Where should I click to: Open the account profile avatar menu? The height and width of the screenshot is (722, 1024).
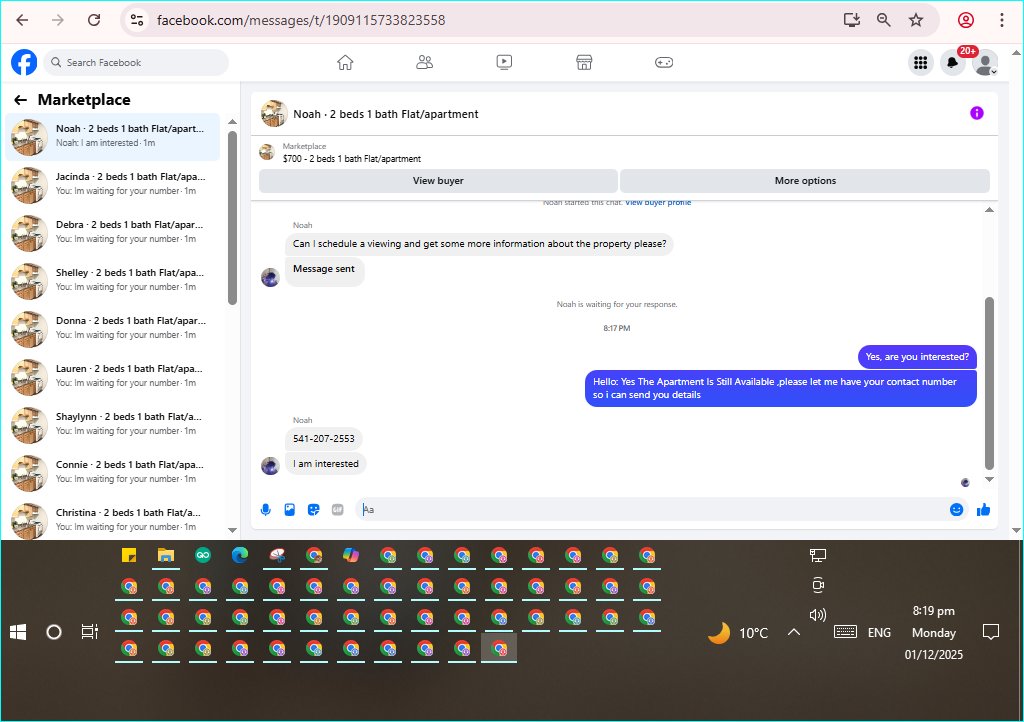[x=985, y=63]
